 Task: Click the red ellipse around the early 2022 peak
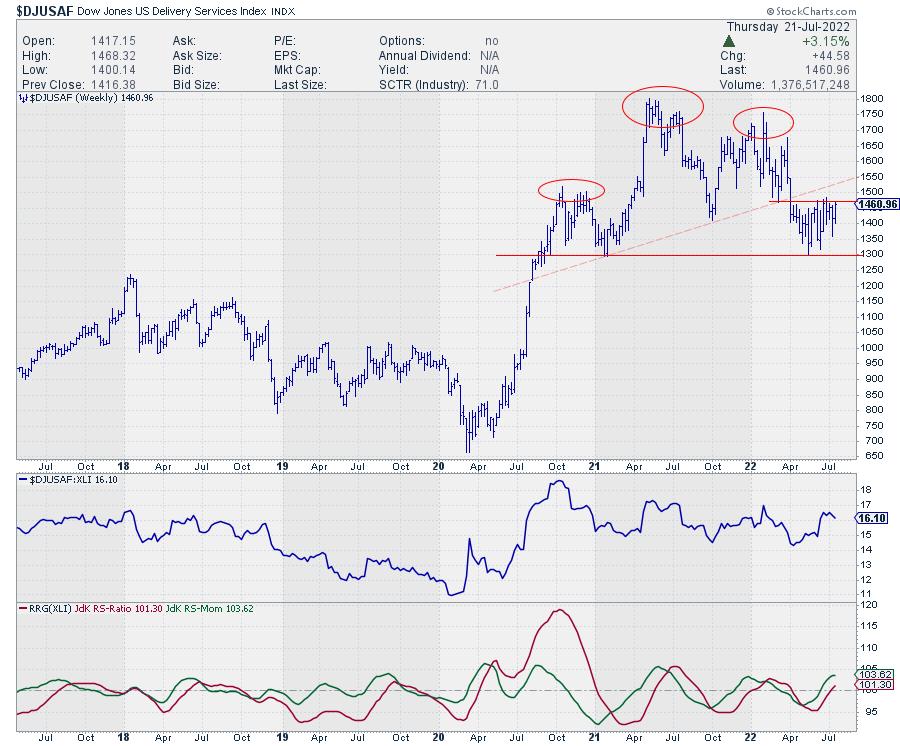[764, 123]
